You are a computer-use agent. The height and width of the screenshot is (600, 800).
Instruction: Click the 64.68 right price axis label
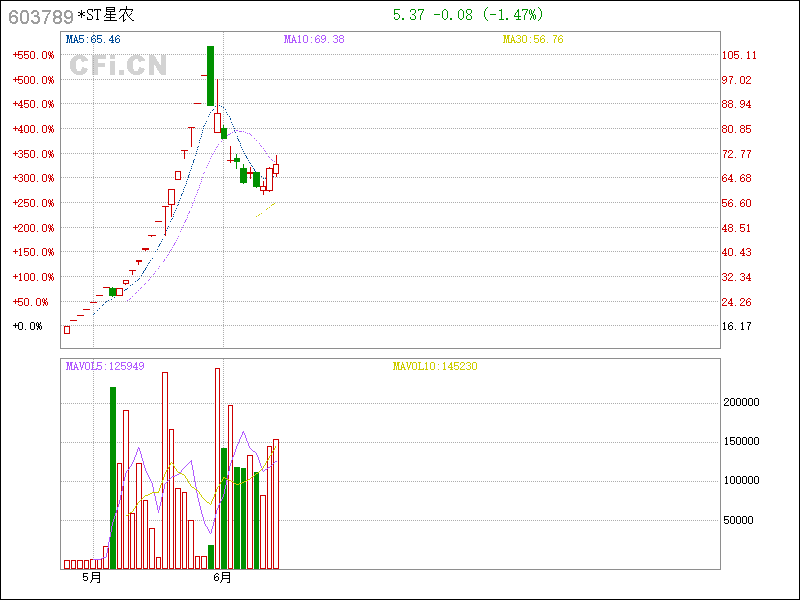coord(737,178)
